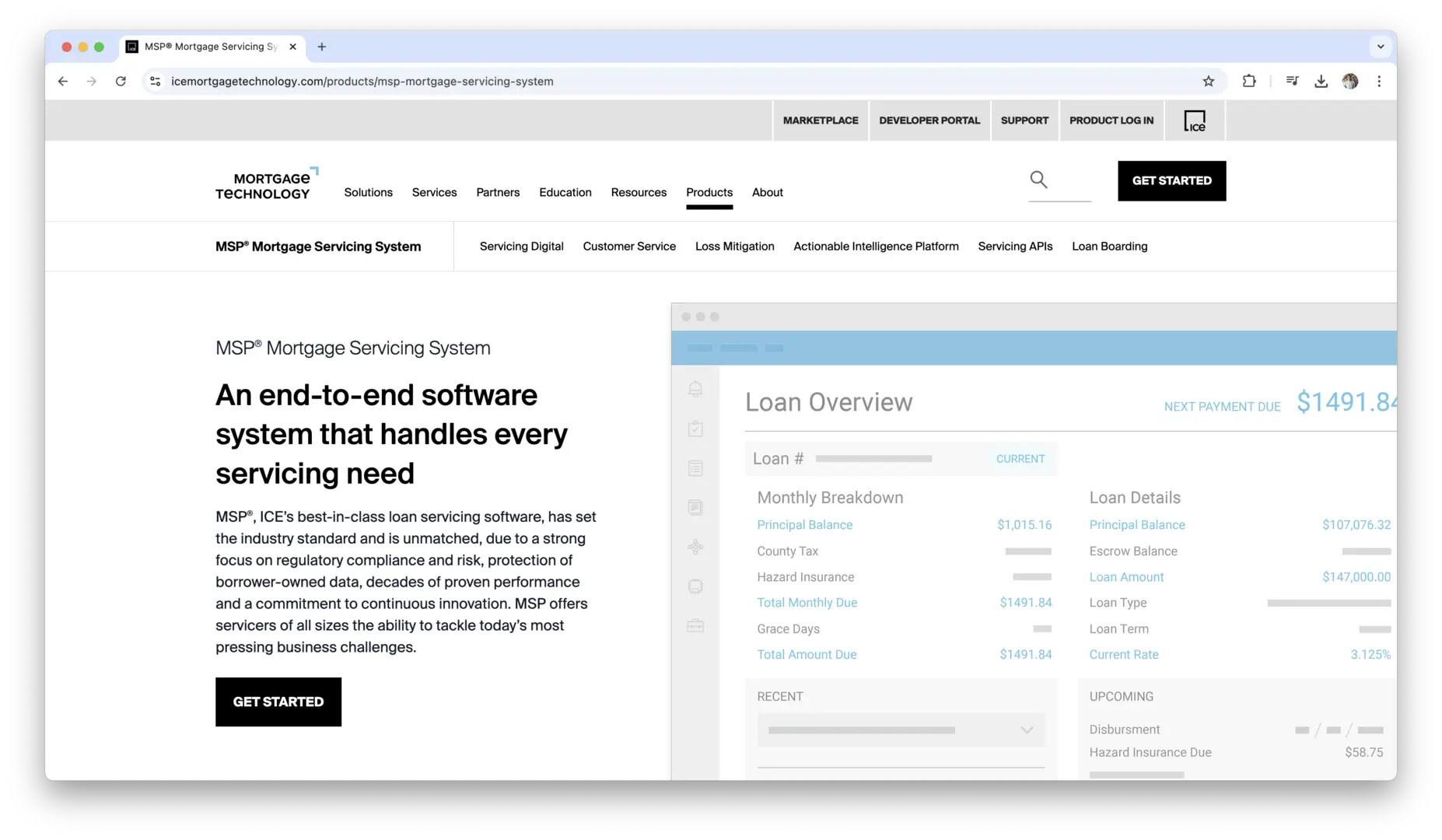Click the "$147,000.00" loan amount value
Screen dimensions: 1442x840
(x=1356, y=577)
